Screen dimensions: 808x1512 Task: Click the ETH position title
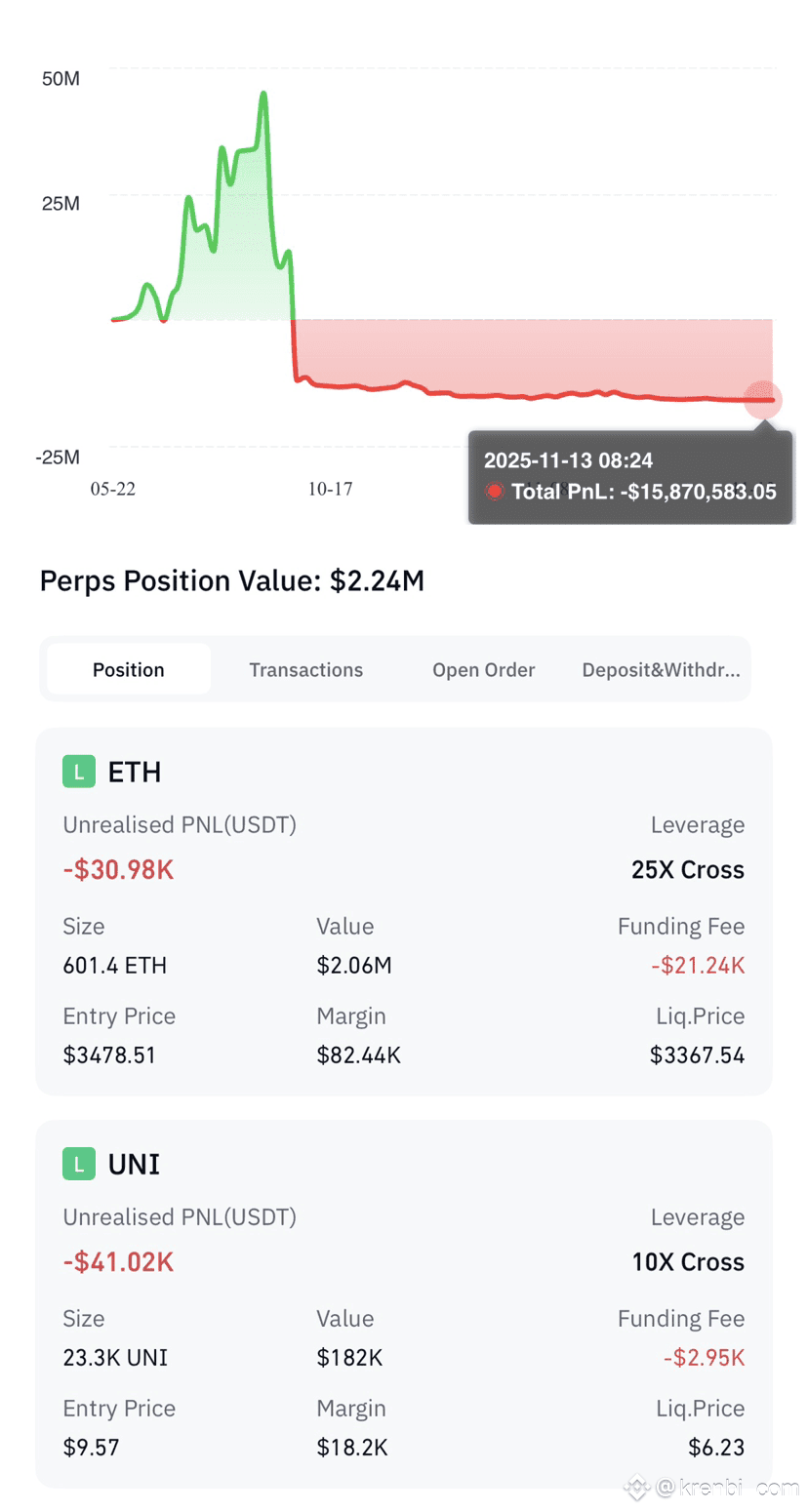pyautogui.click(x=135, y=773)
